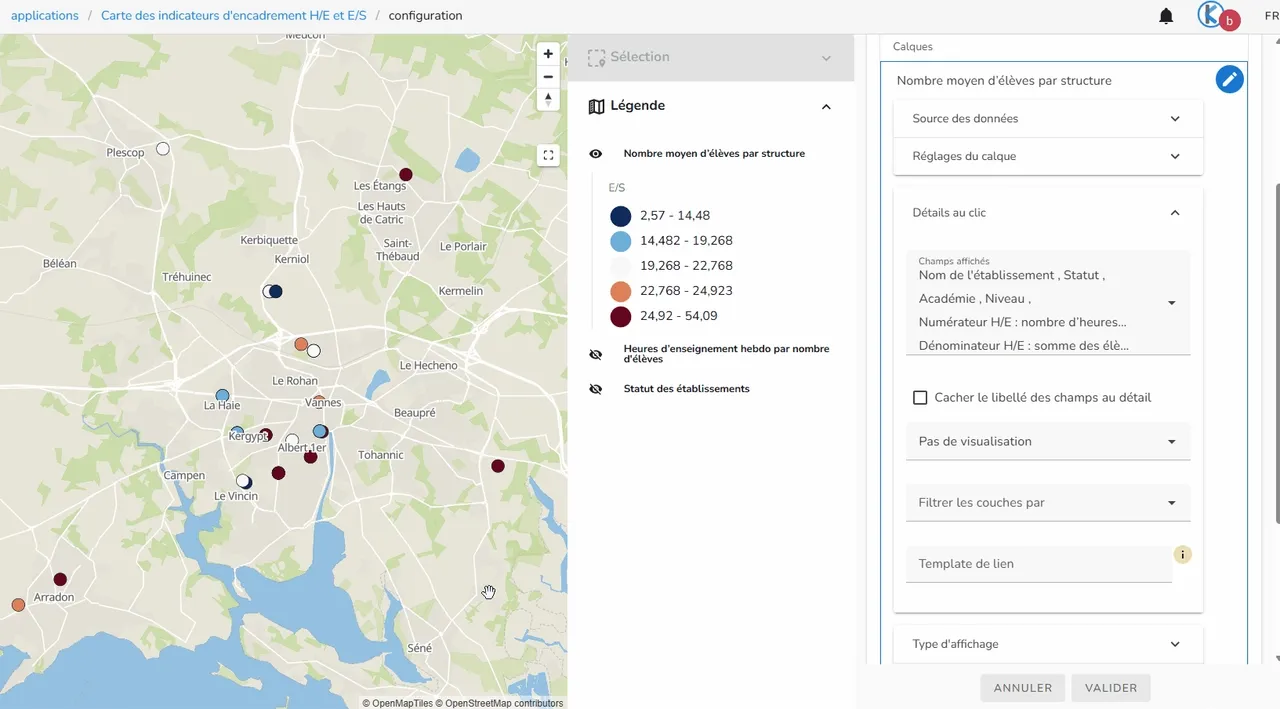Click the Légende map icon

[x=597, y=106]
